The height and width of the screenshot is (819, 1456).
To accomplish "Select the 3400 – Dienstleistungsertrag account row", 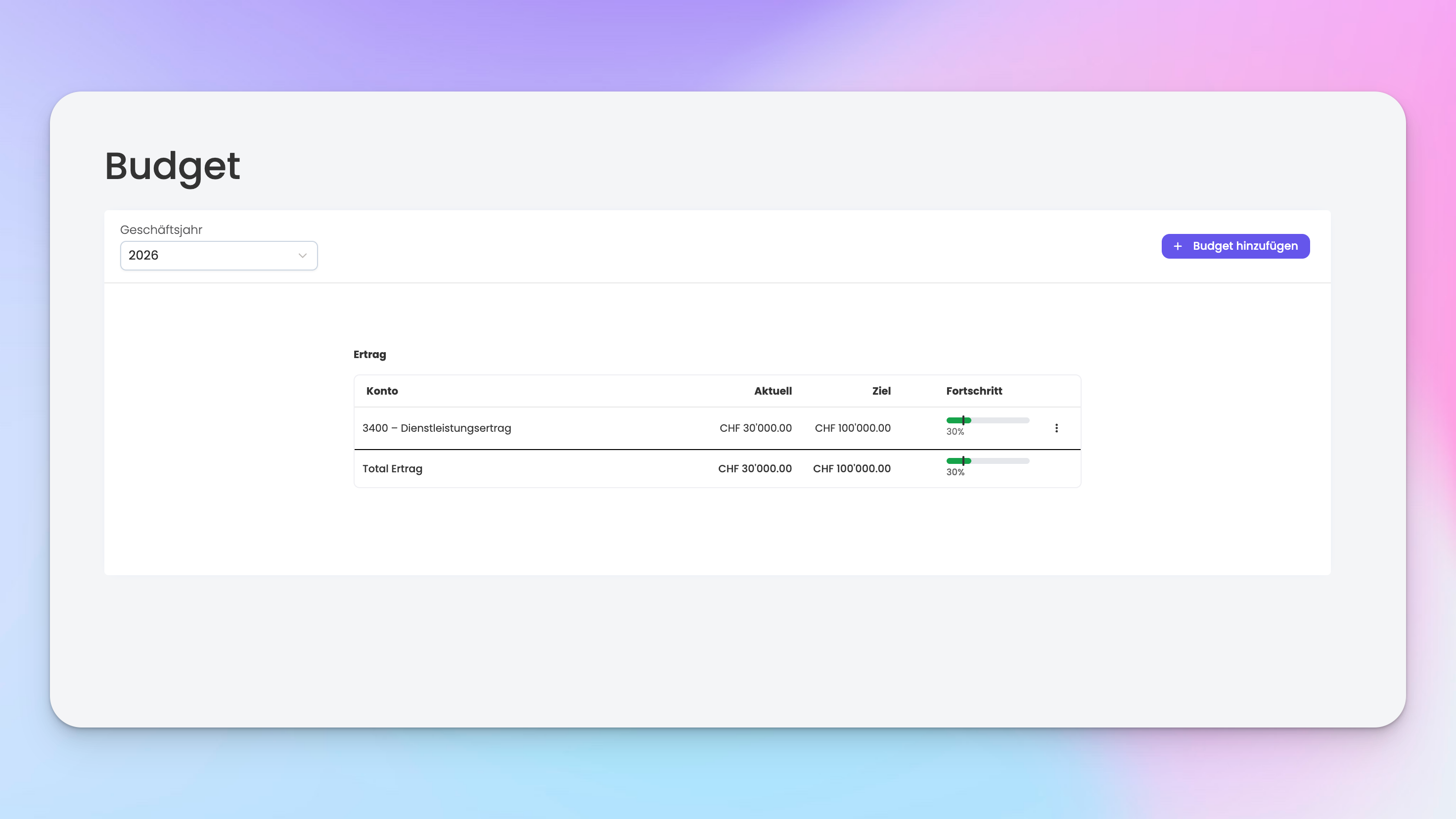I will (x=436, y=428).
